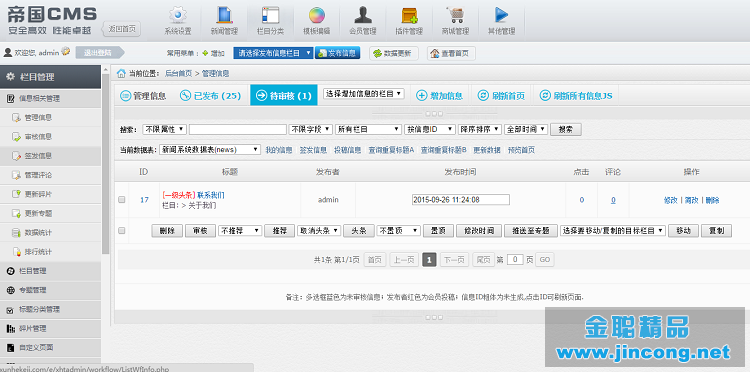Viewport: 750px width, 372px height.
Task: Click the gear icon in 栏目管理 header
Action: [x=11, y=77]
